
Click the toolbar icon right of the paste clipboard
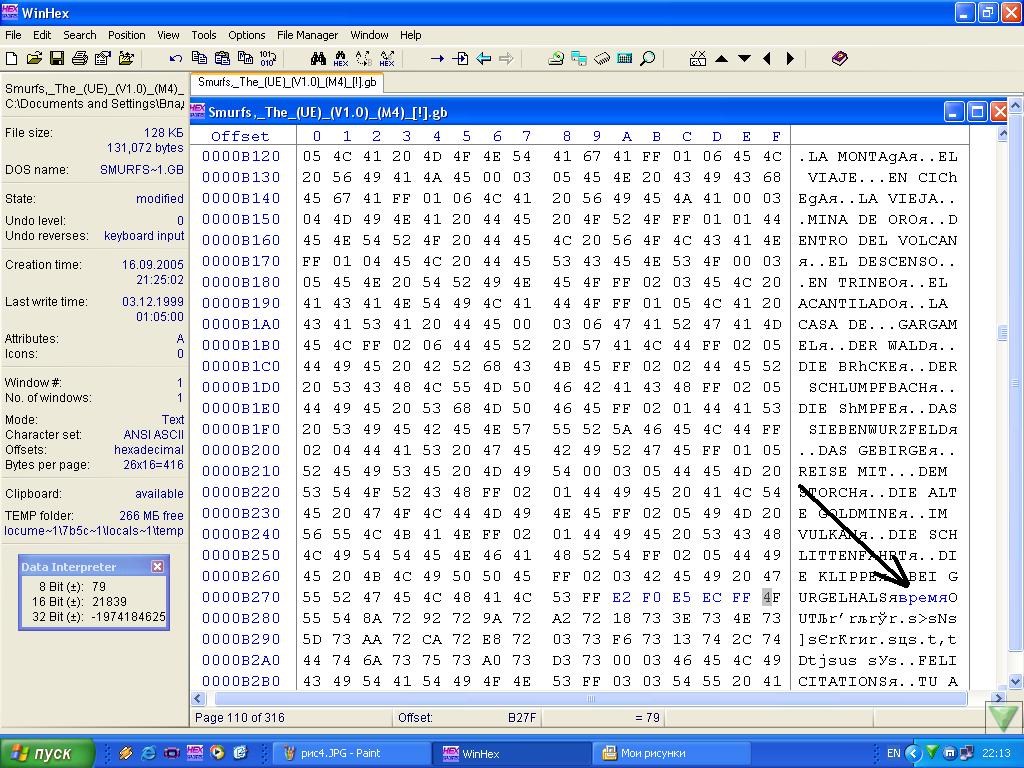click(x=245, y=59)
